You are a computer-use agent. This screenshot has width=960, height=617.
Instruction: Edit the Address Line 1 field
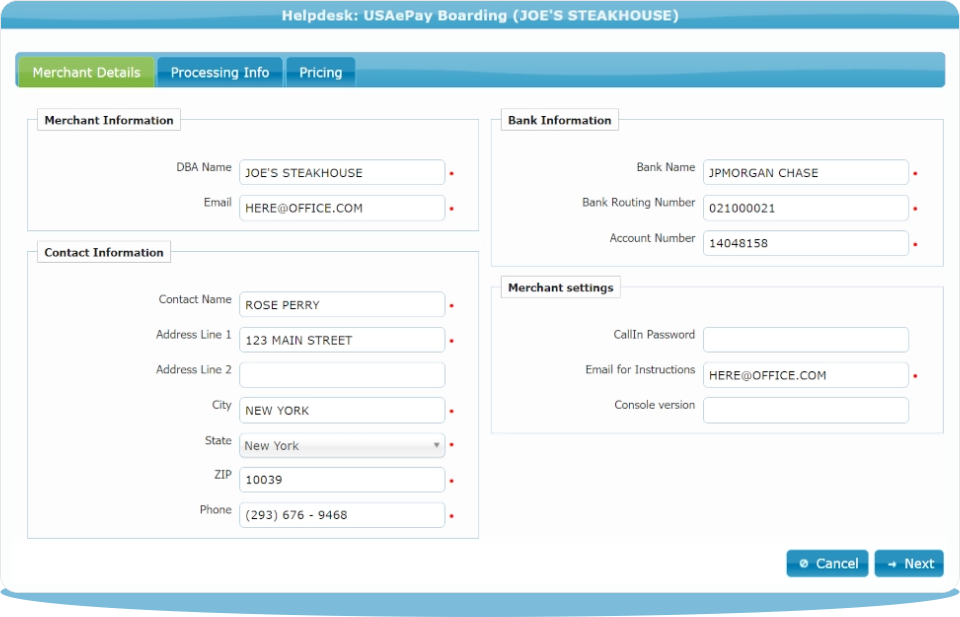coord(342,340)
